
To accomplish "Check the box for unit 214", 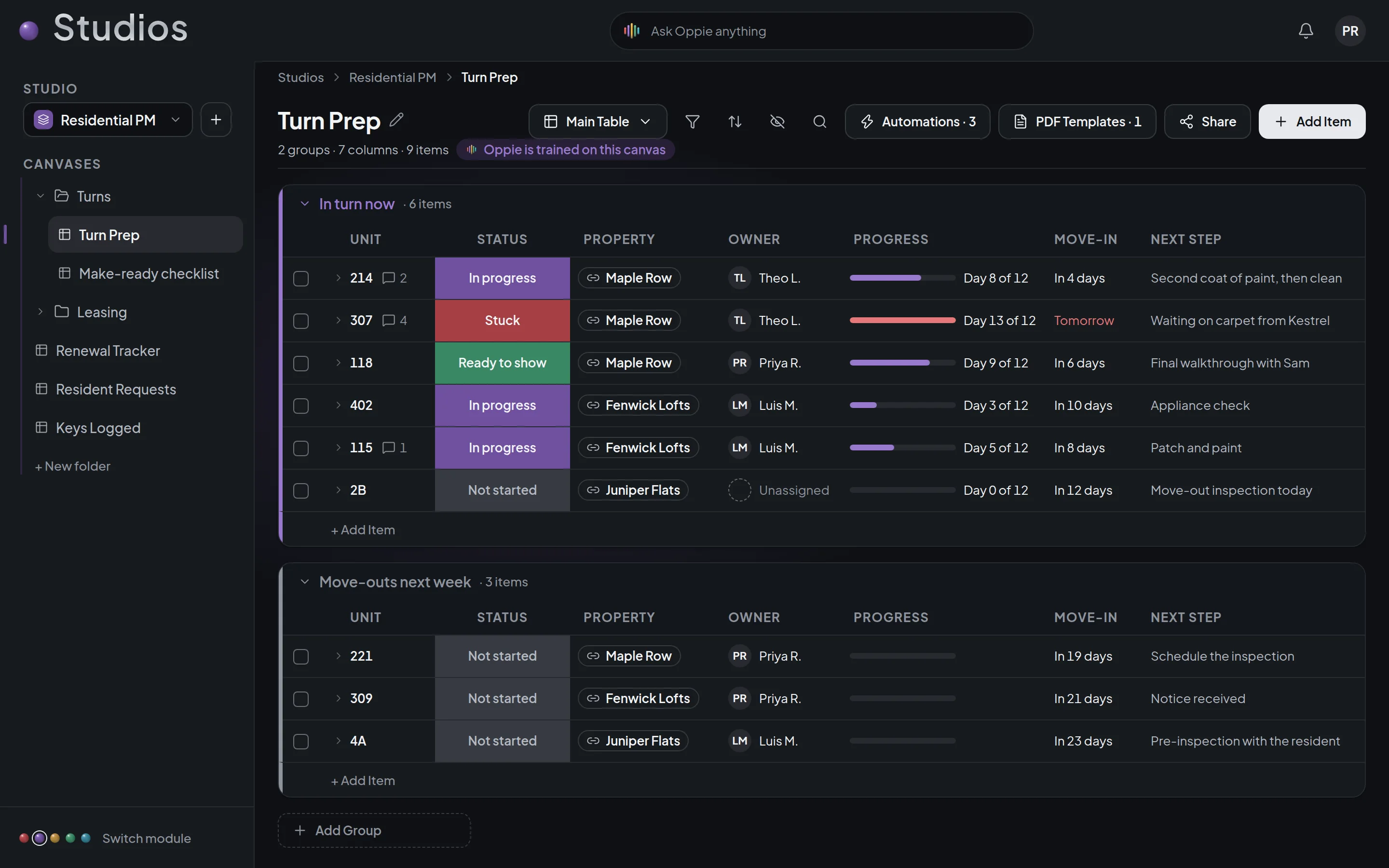I will coord(301,278).
